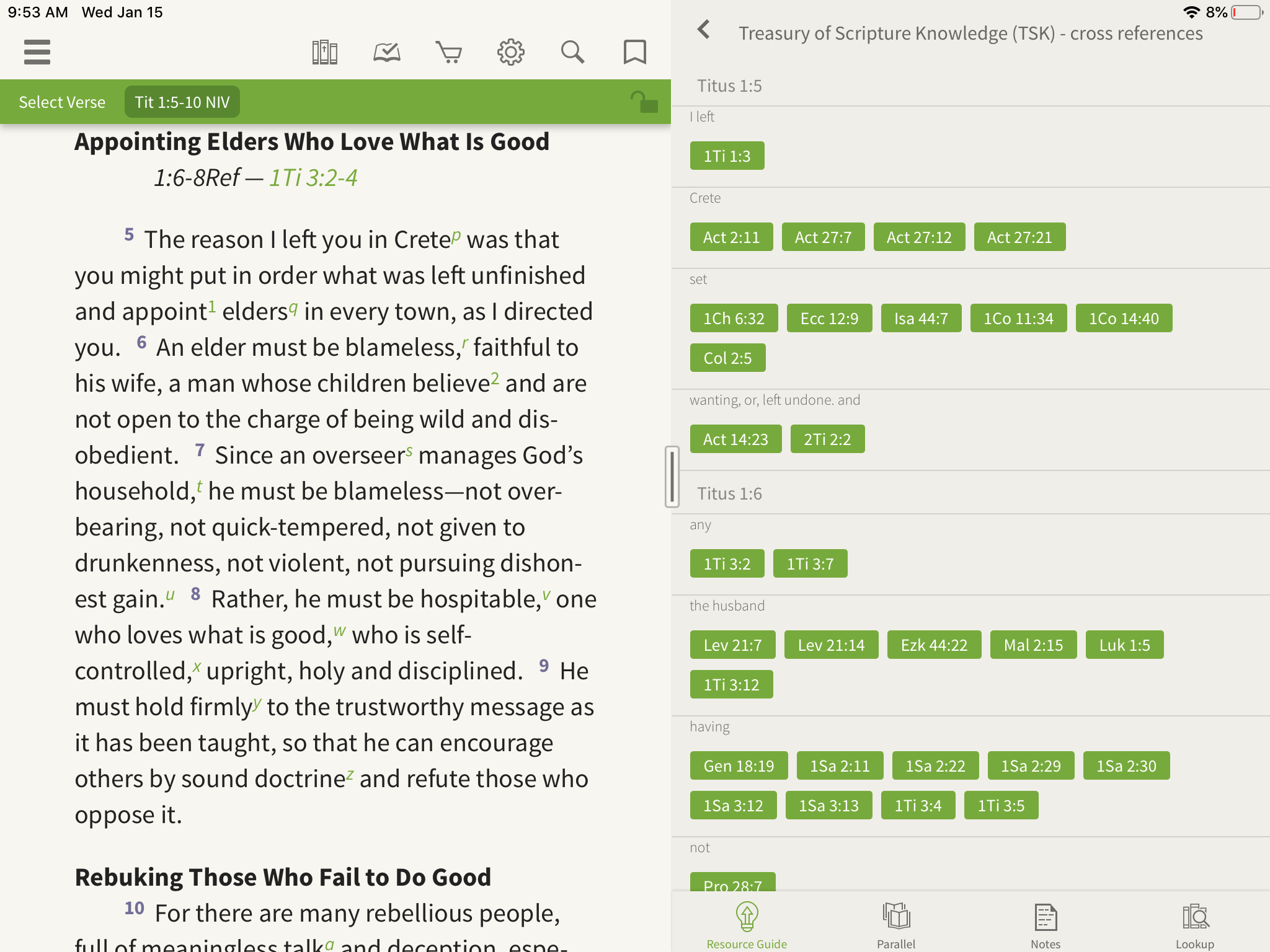Open cross reference Lev 21:7
1270x952 pixels.
click(732, 645)
